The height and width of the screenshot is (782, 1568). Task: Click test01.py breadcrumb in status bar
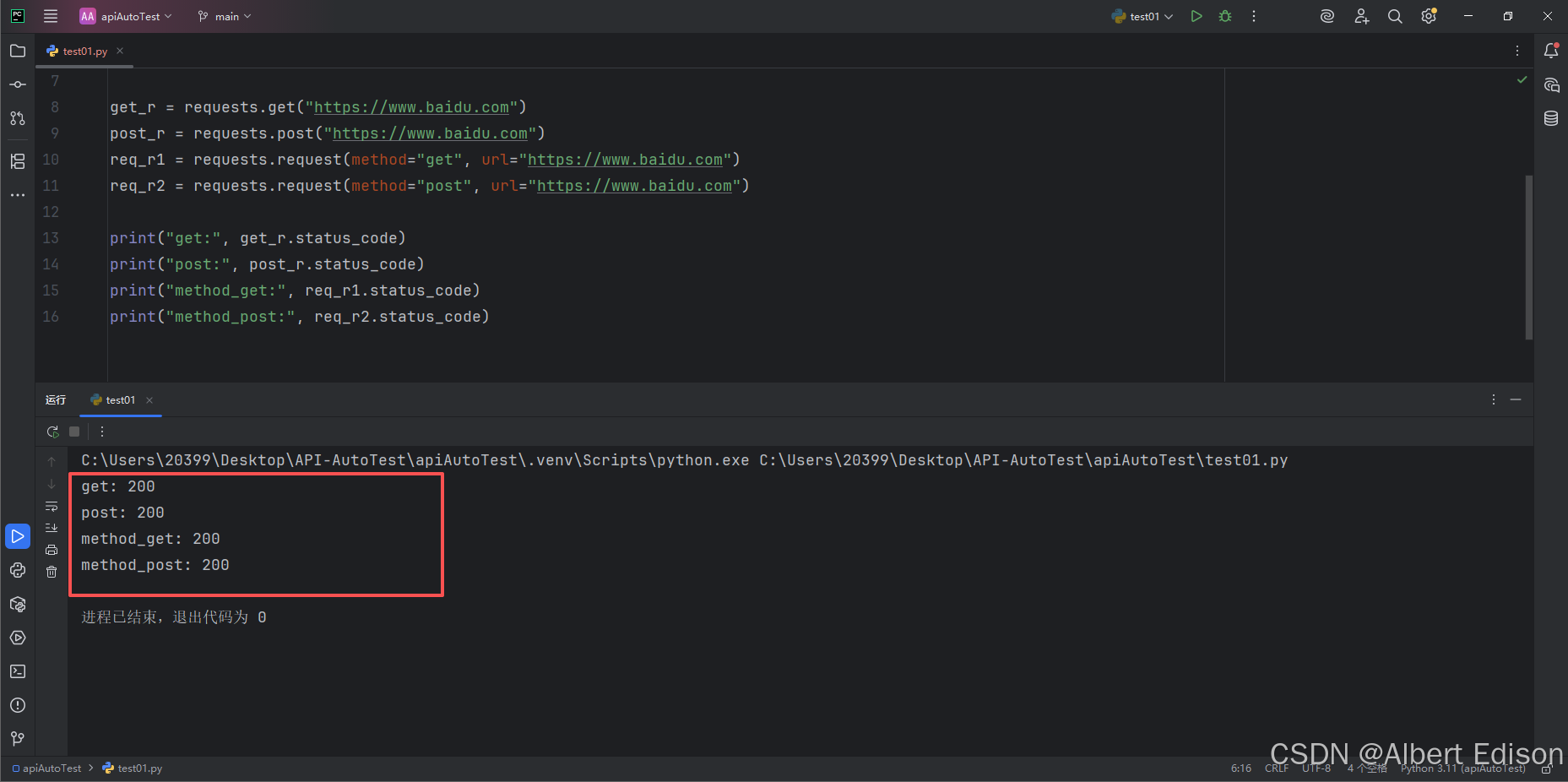point(133,768)
